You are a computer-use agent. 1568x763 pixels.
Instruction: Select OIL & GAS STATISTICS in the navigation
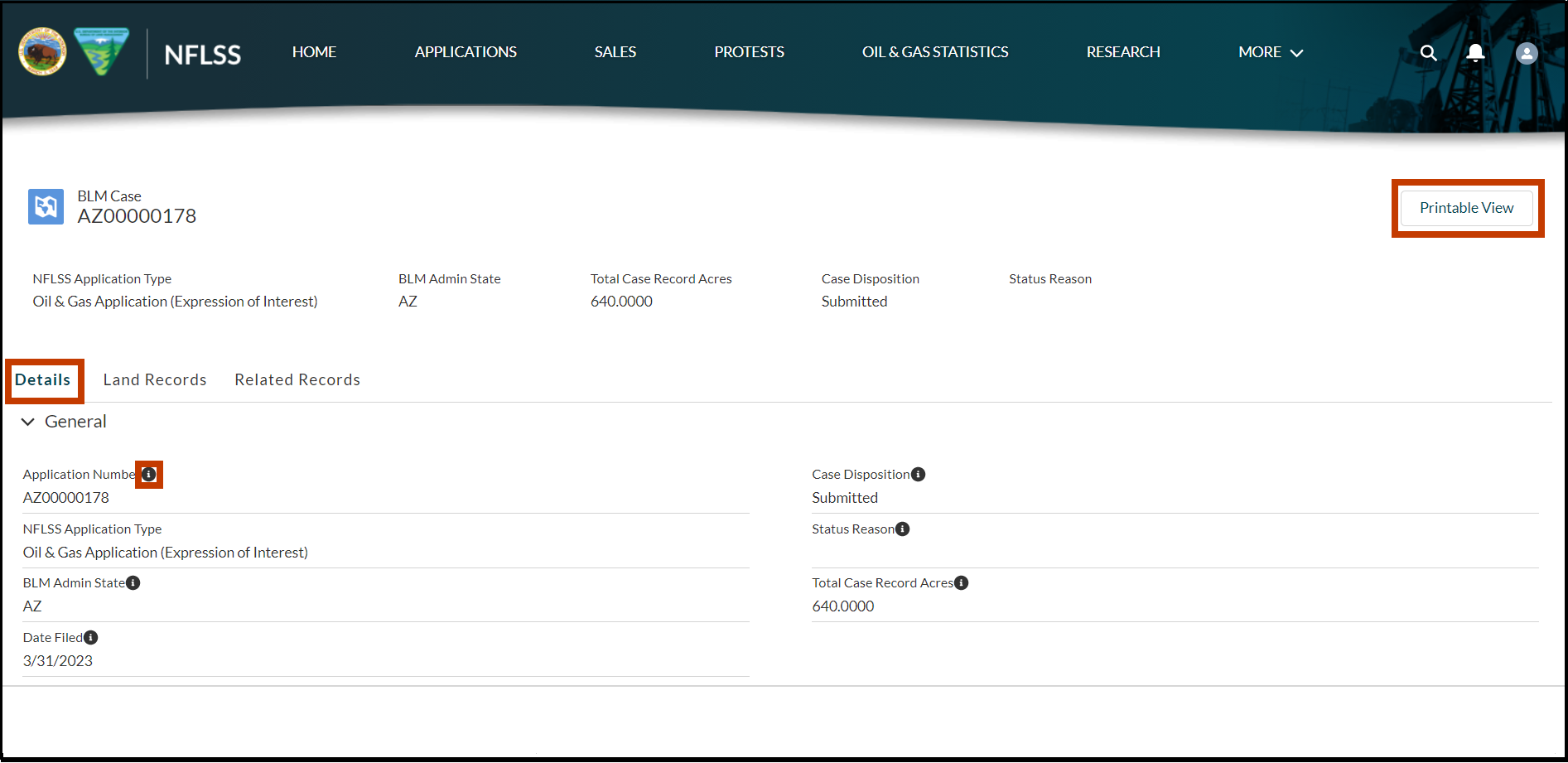point(935,51)
